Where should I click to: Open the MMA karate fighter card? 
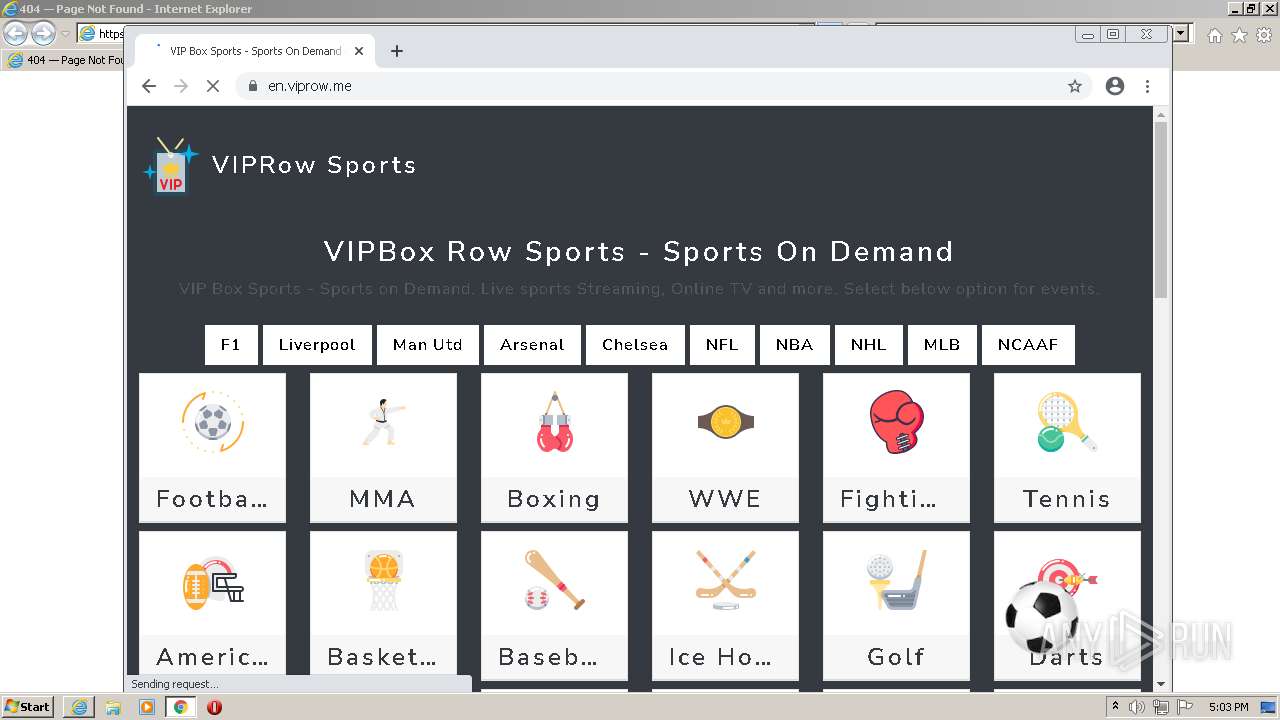coord(383,447)
